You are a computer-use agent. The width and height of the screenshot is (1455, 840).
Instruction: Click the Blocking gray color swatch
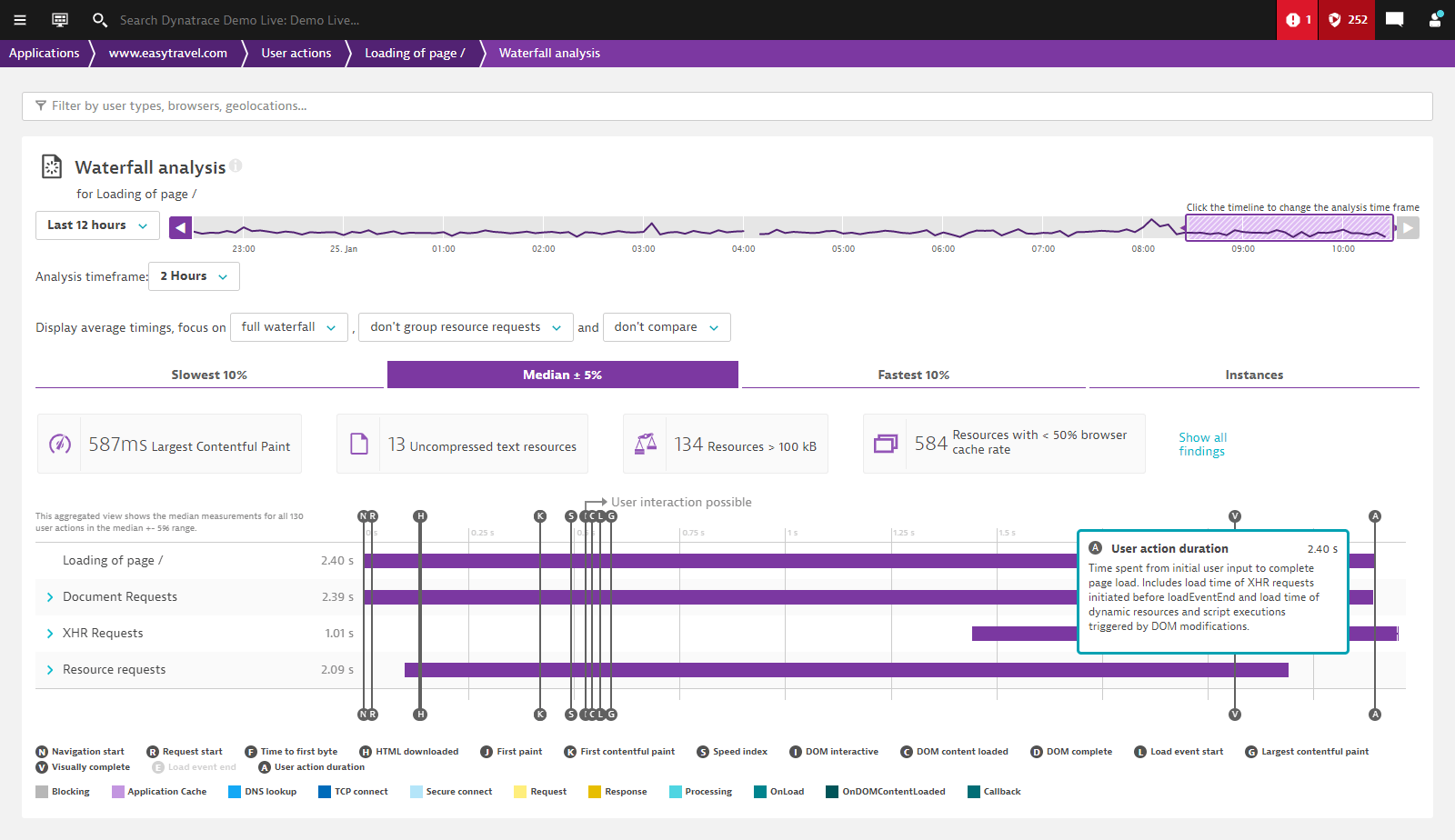coord(42,792)
